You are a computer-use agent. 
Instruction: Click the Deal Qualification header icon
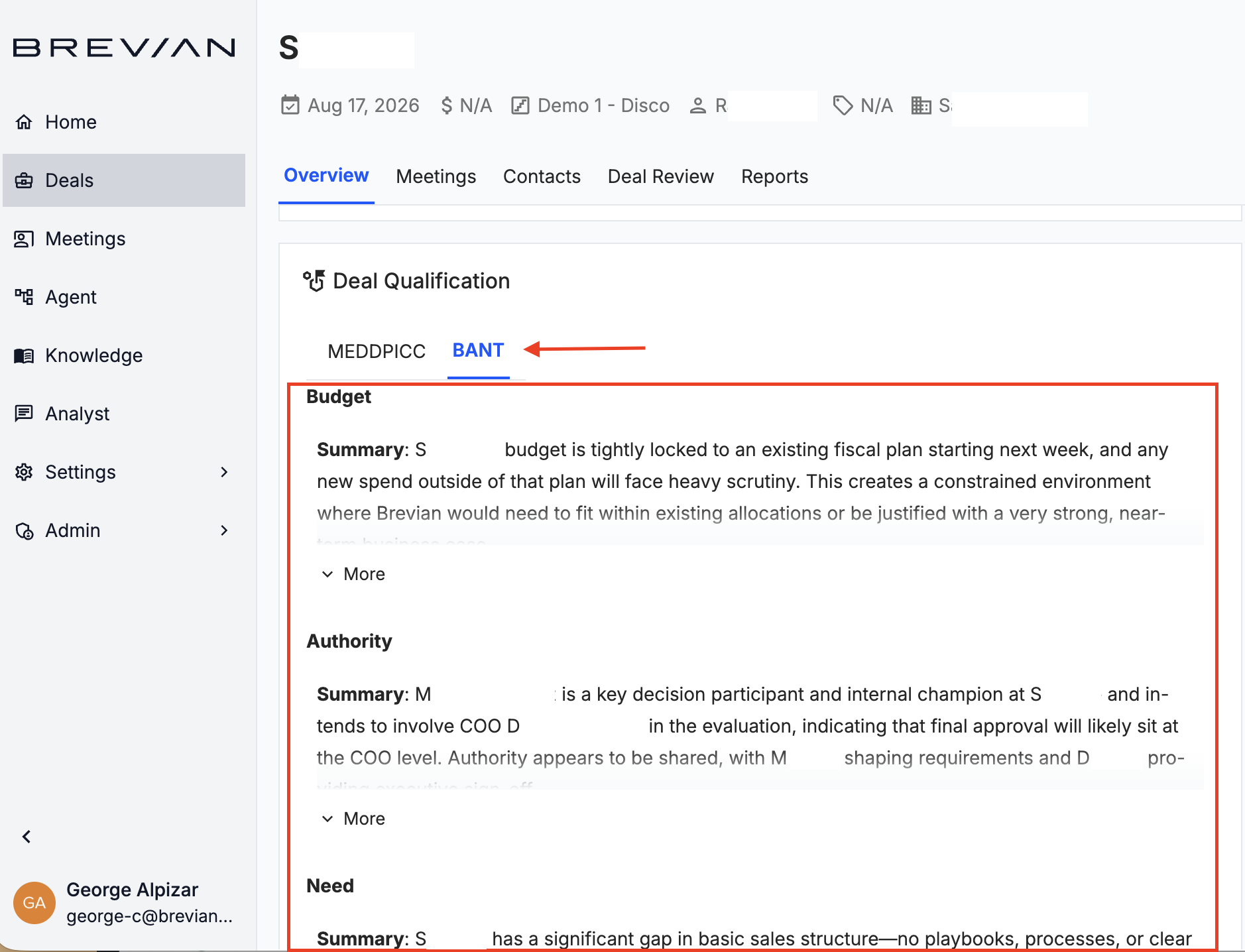[x=314, y=280]
